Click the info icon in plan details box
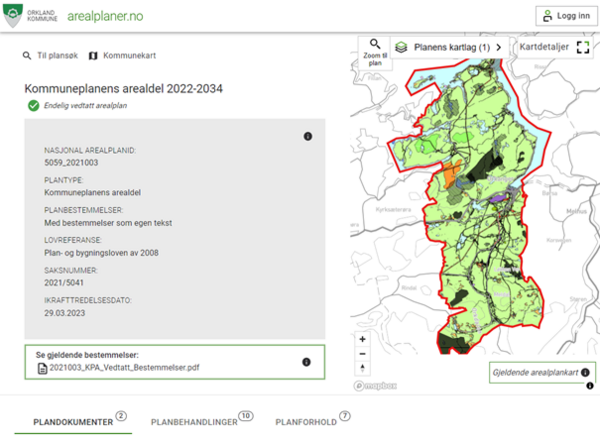 [x=308, y=136]
